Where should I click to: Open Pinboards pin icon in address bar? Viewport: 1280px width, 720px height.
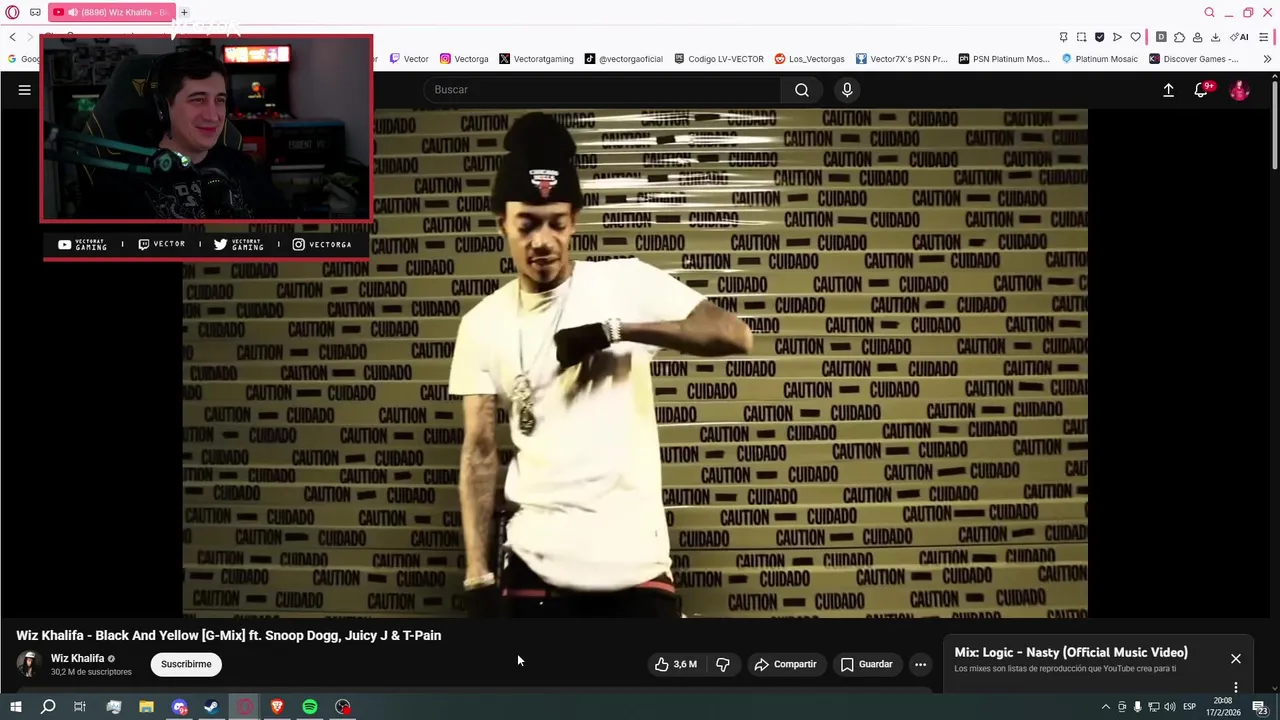(x=1063, y=37)
